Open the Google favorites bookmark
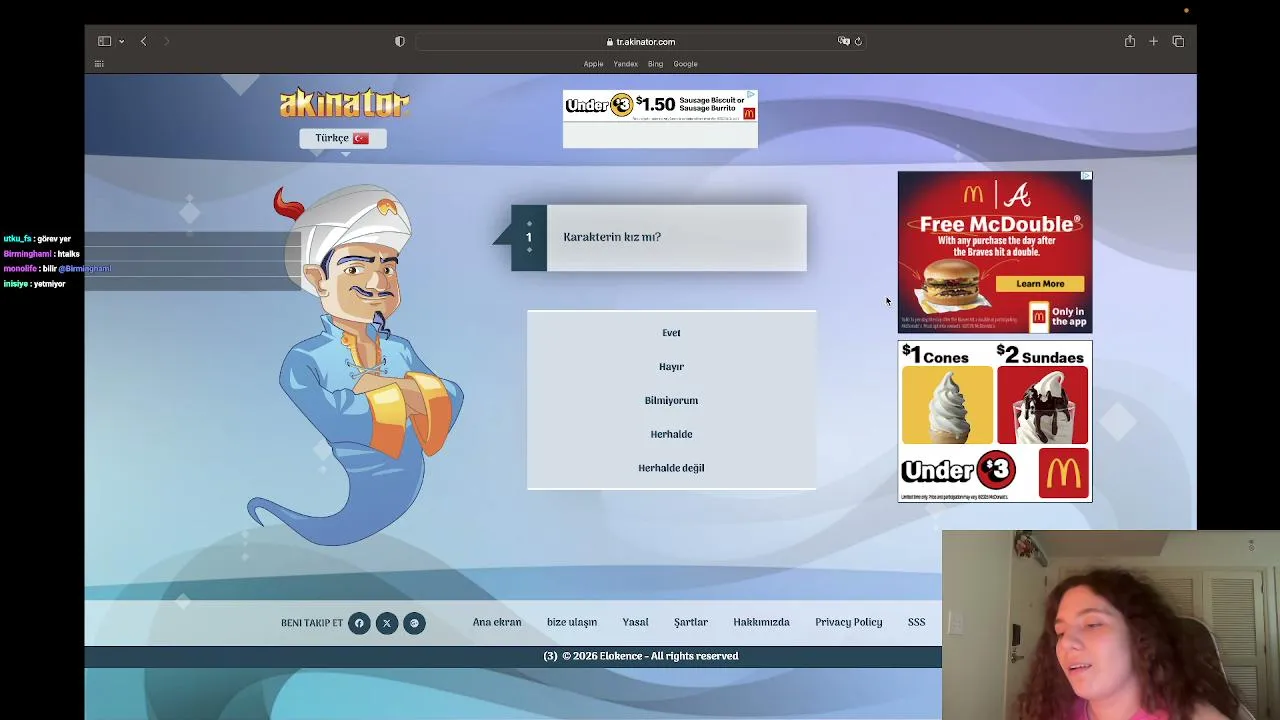The image size is (1280, 720). [685, 64]
